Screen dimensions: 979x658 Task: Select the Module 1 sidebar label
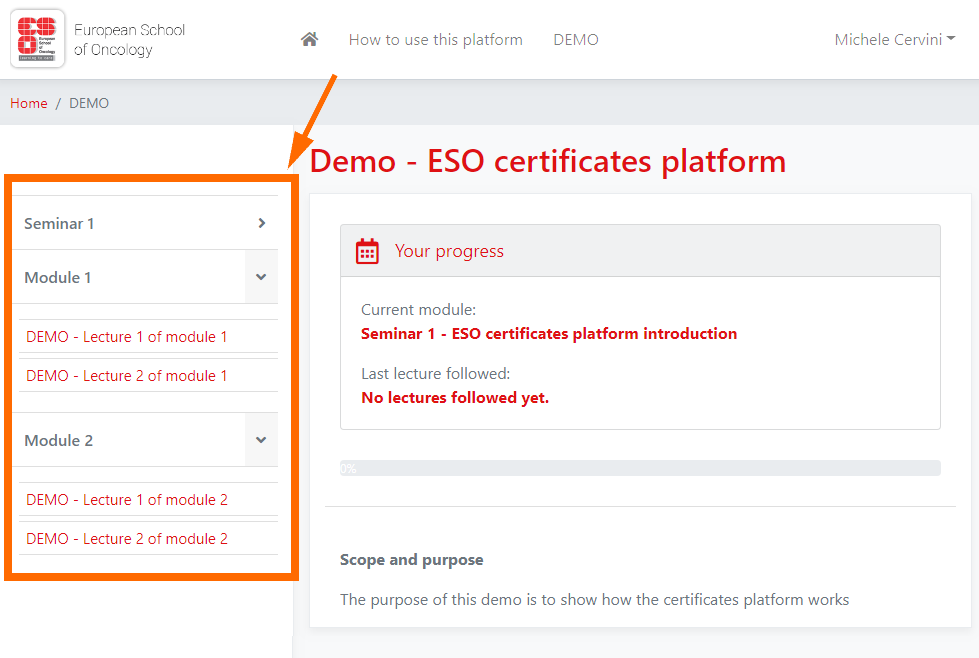[x=58, y=277]
